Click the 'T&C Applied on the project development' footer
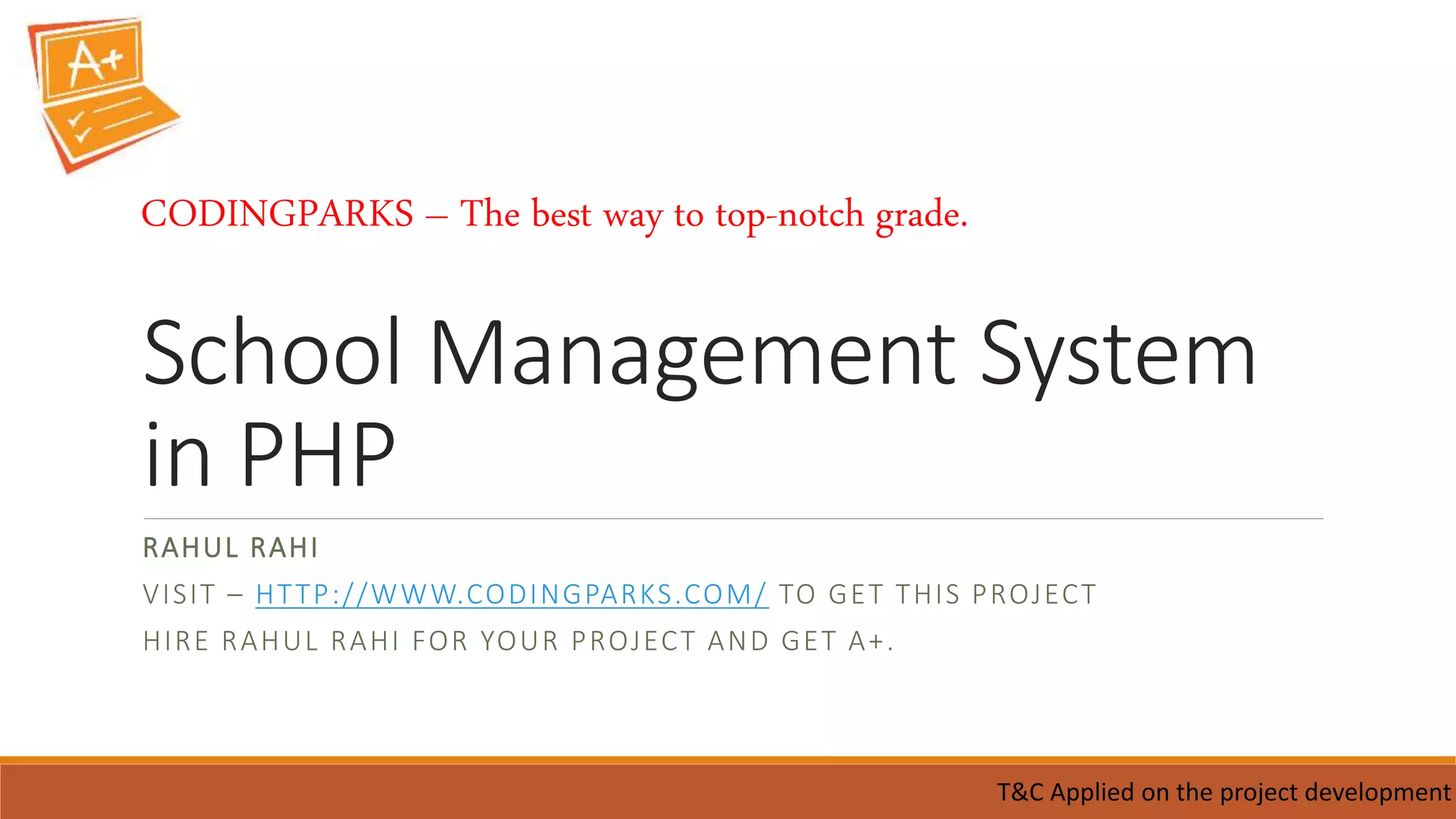The width and height of the screenshot is (1456, 819). (x=1223, y=792)
